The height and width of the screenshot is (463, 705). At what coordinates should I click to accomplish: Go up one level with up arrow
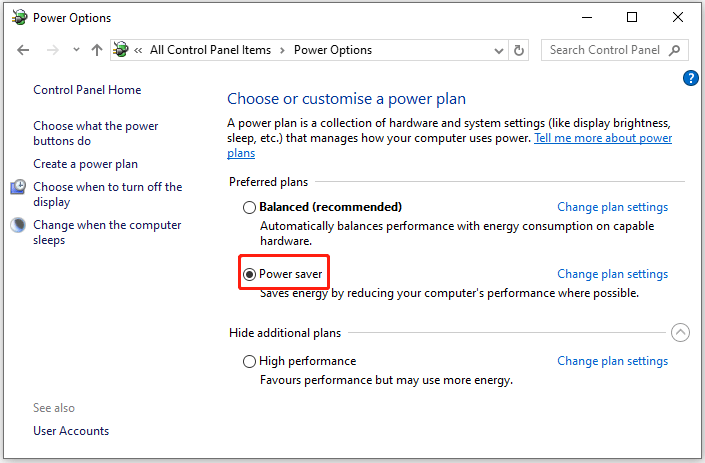pos(97,50)
